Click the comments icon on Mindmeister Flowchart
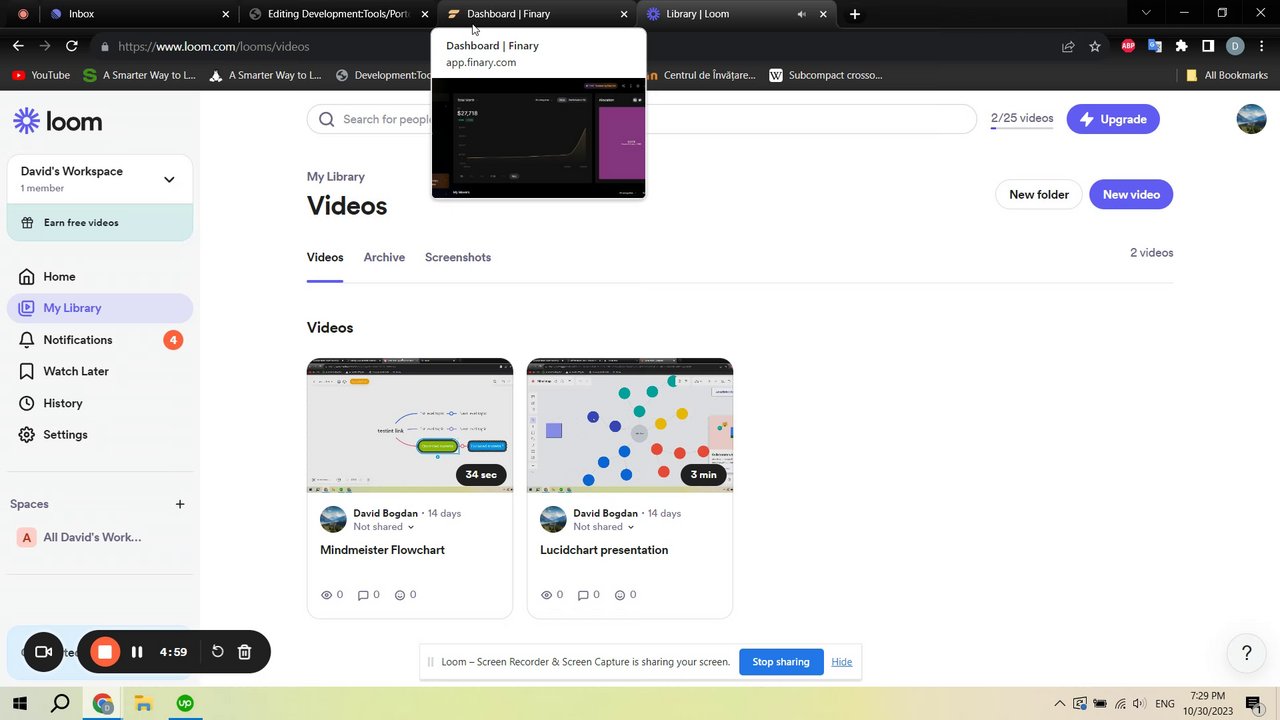The image size is (1280, 720). tap(363, 595)
